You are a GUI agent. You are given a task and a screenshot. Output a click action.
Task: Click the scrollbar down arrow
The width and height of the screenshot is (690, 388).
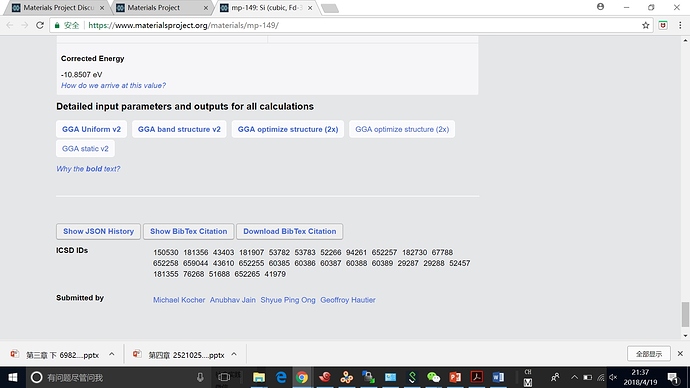685,335
